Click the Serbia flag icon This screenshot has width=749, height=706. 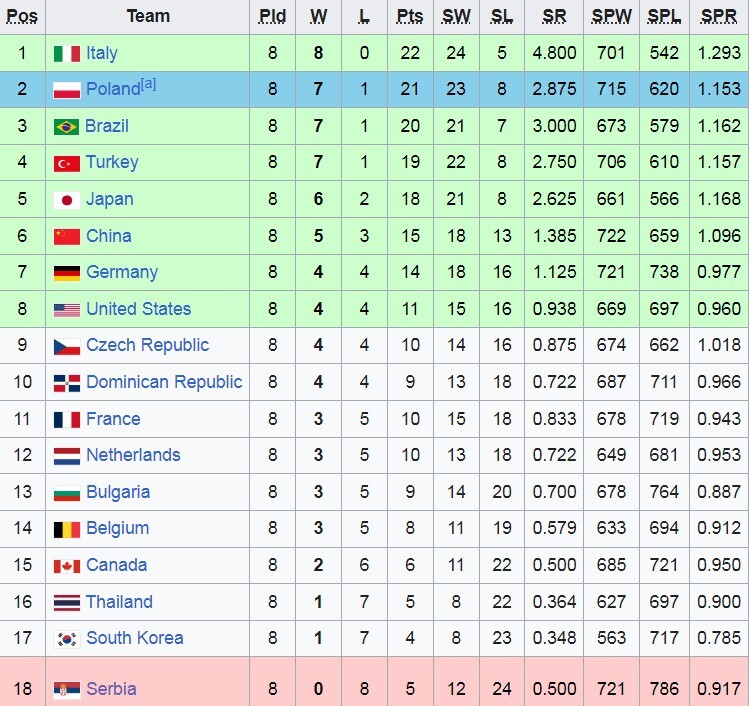(66, 689)
